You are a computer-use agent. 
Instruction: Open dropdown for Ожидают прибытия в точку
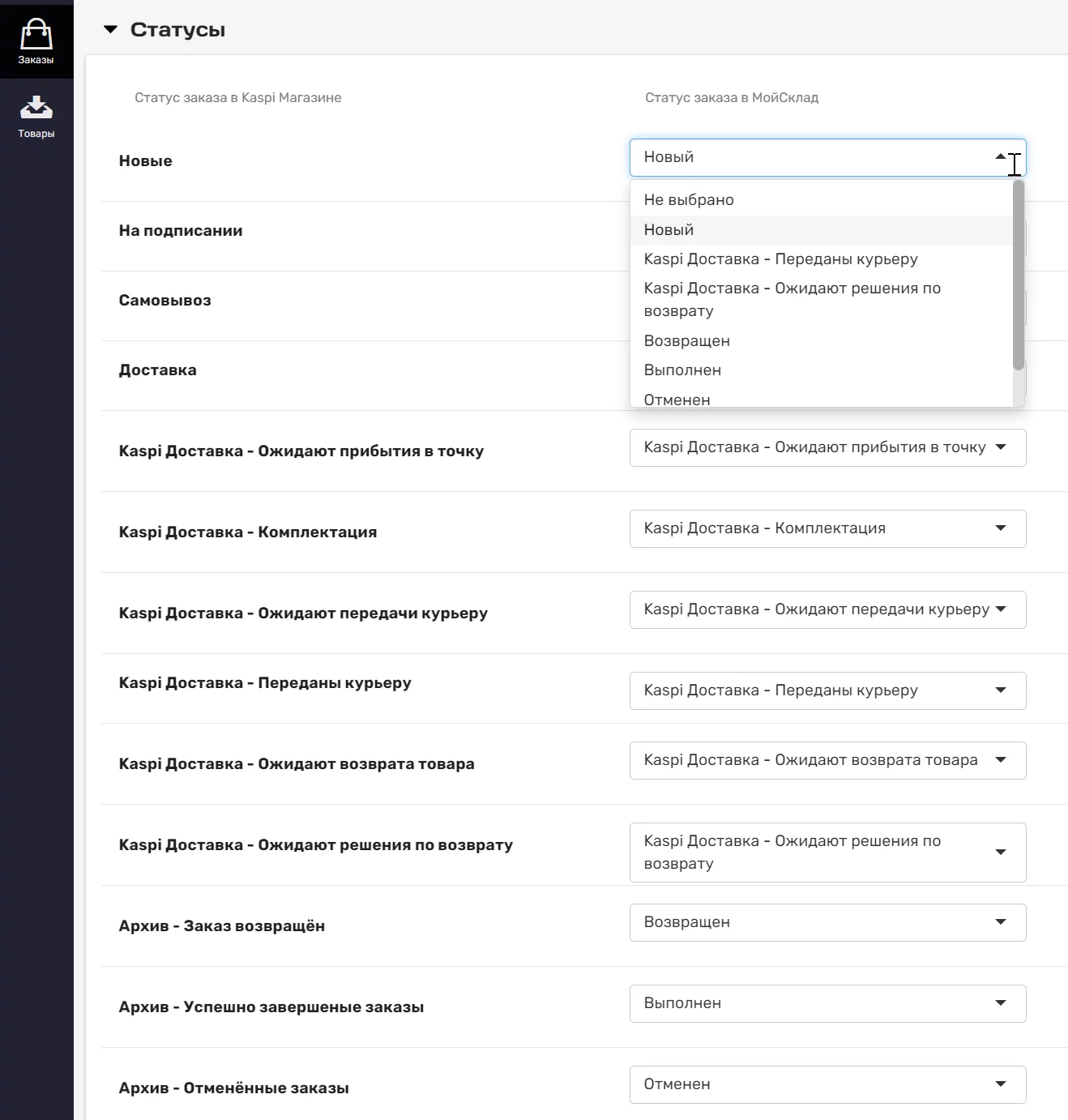[827, 447]
